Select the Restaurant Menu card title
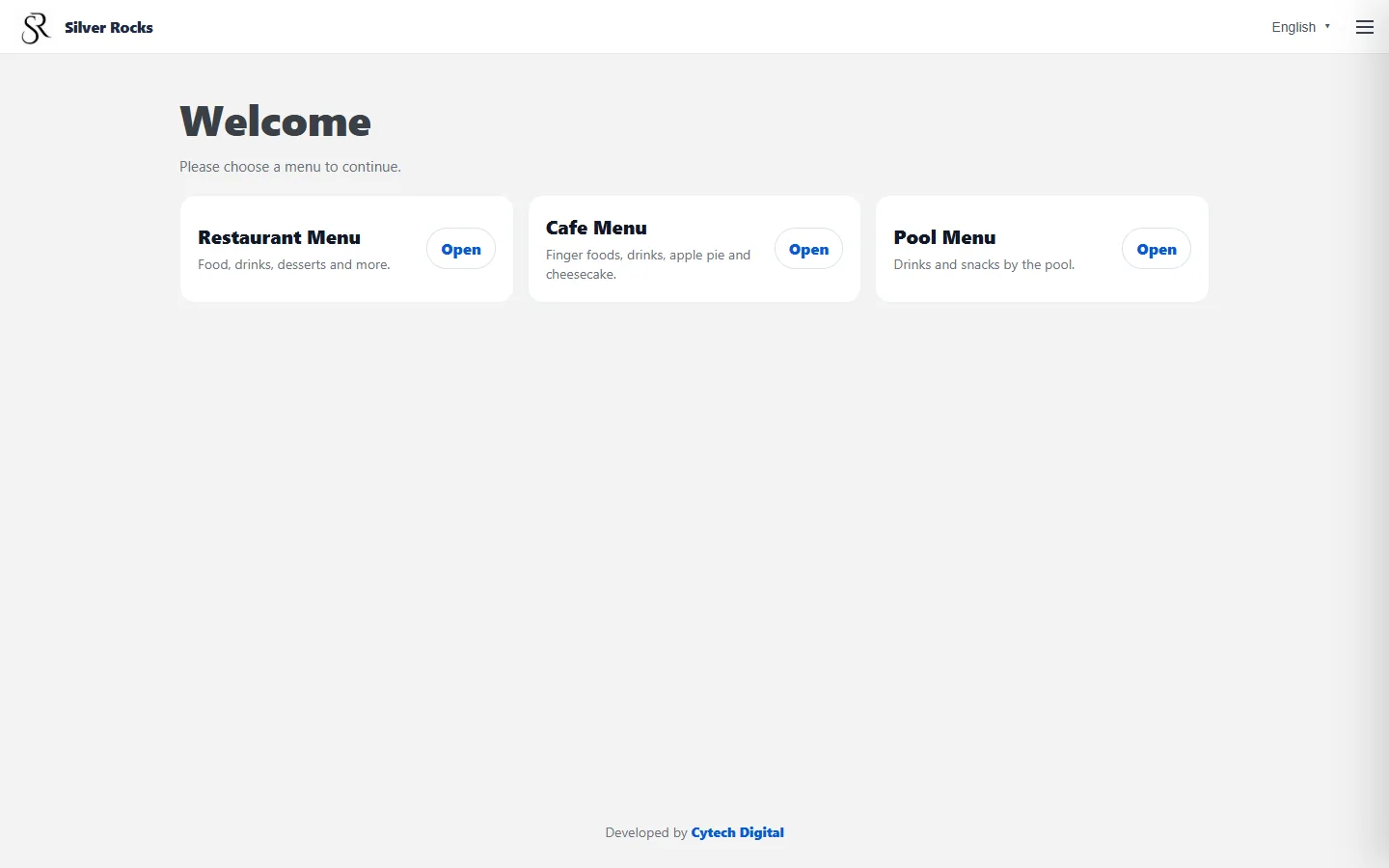Viewport: 1389px width, 868px height. click(x=279, y=237)
